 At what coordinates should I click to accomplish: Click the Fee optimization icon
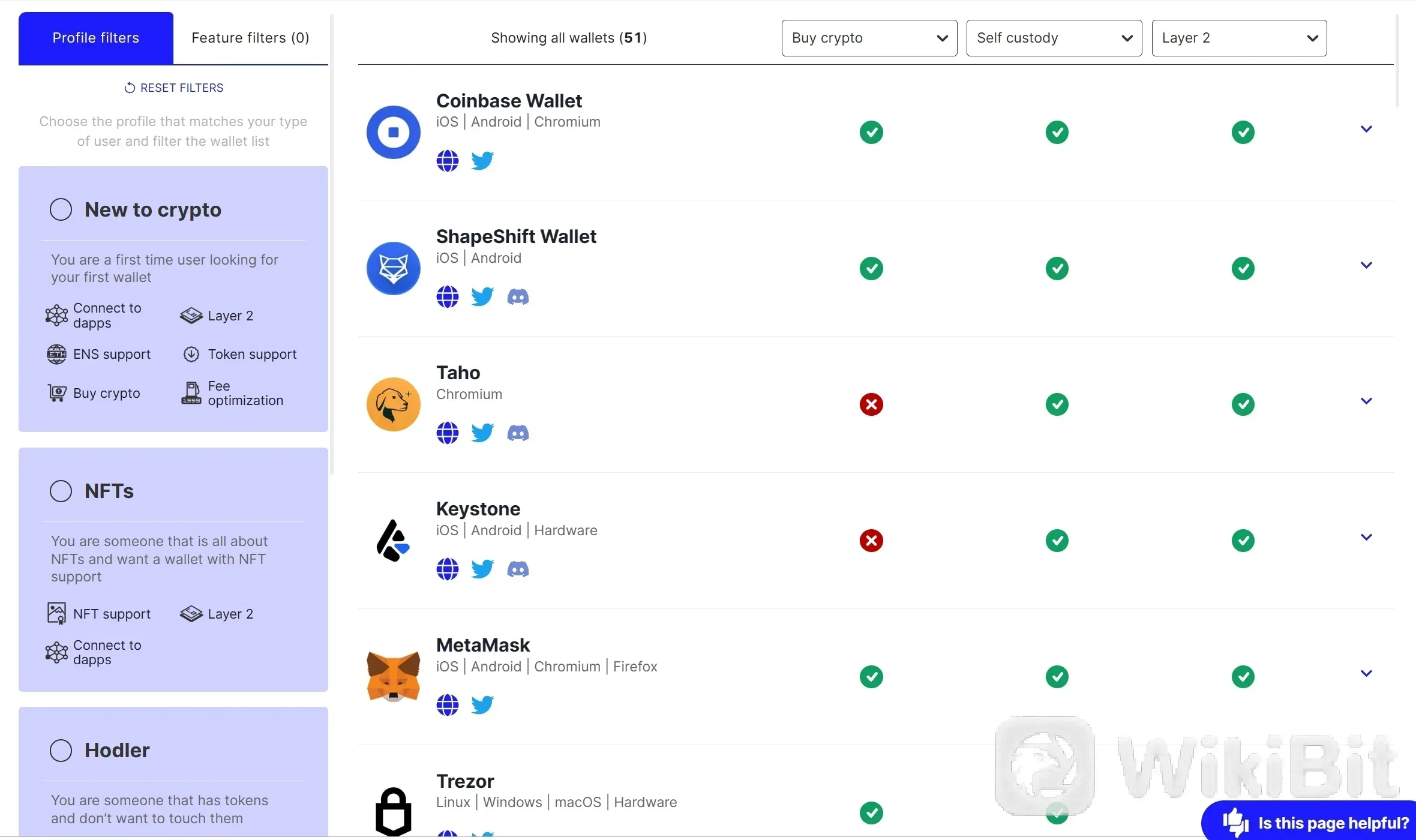point(191,394)
